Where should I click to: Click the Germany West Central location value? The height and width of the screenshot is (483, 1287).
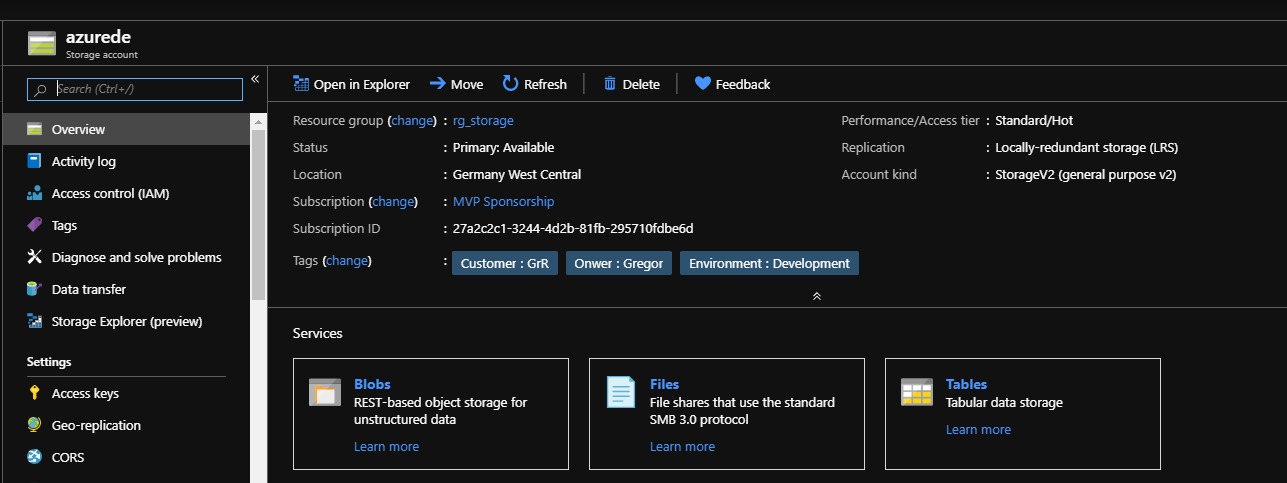tap(517, 174)
